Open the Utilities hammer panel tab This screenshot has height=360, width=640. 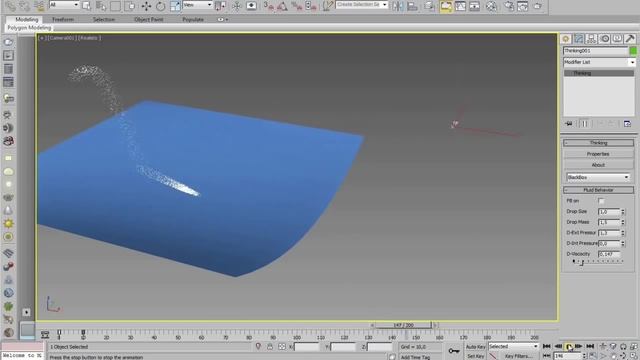630,39
